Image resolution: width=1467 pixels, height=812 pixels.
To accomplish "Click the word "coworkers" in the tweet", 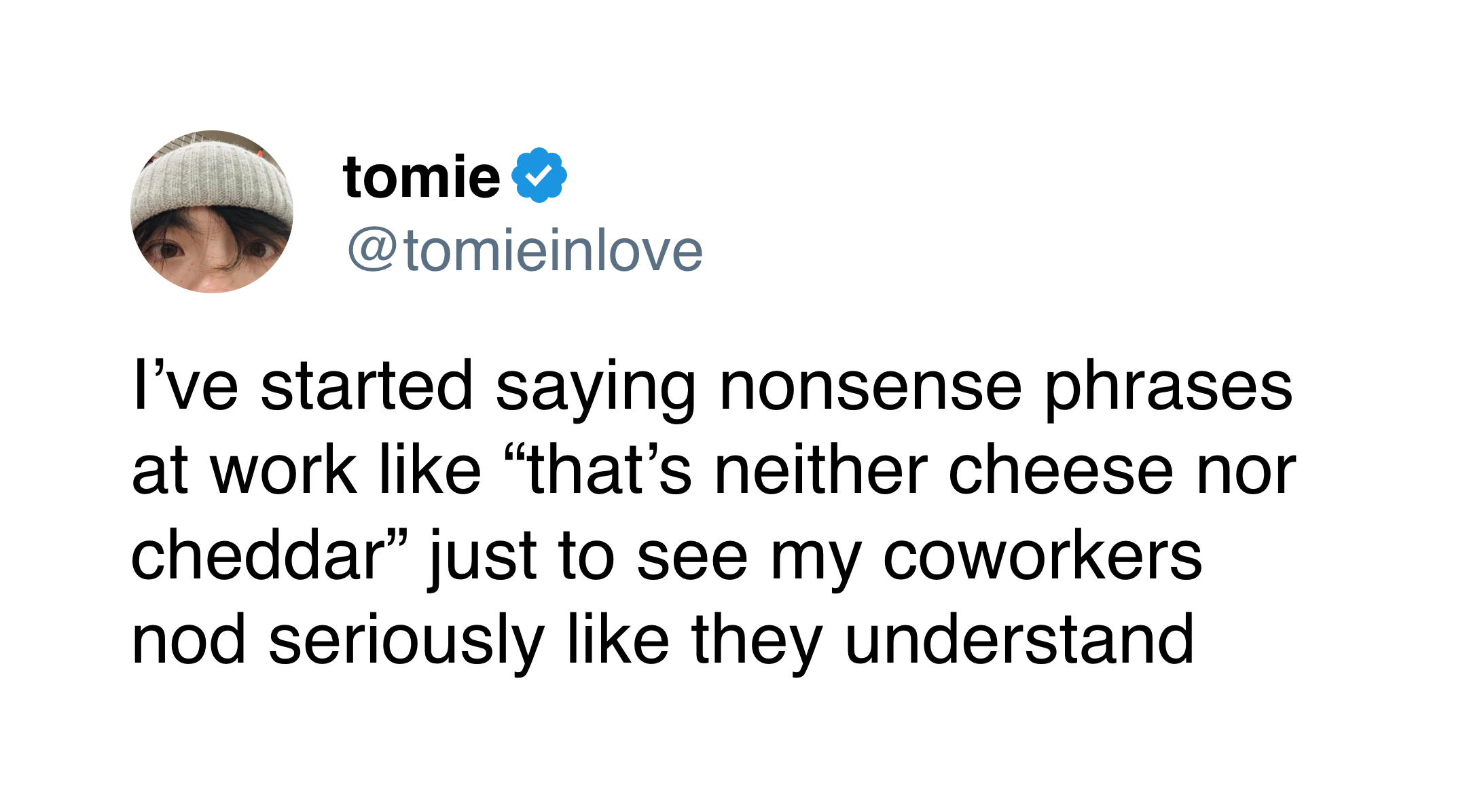I will [x=1042, y=556].
